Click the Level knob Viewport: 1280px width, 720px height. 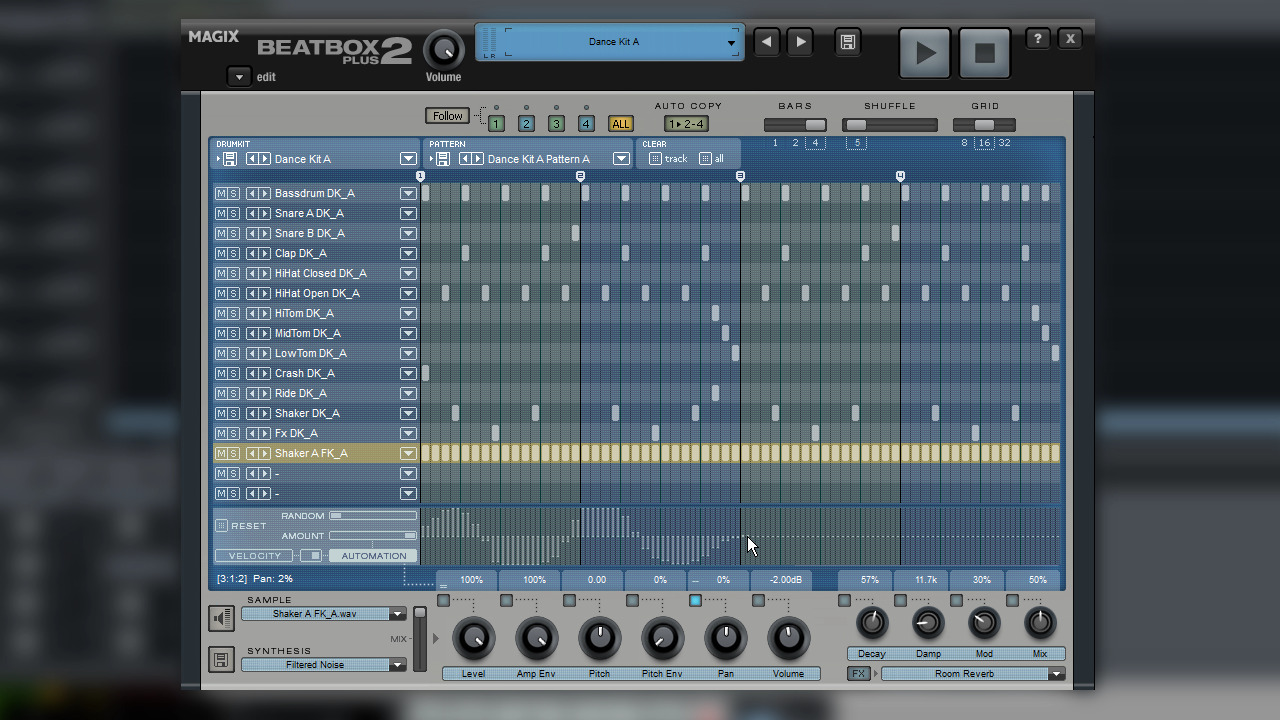473,637
